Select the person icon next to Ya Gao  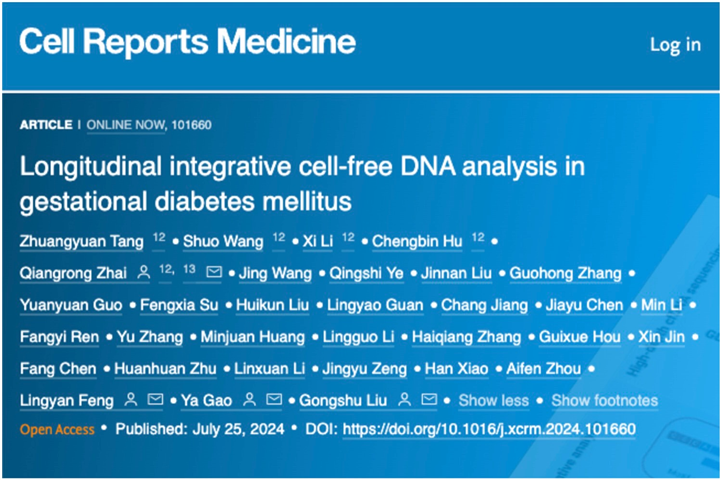tap(249, 399)
